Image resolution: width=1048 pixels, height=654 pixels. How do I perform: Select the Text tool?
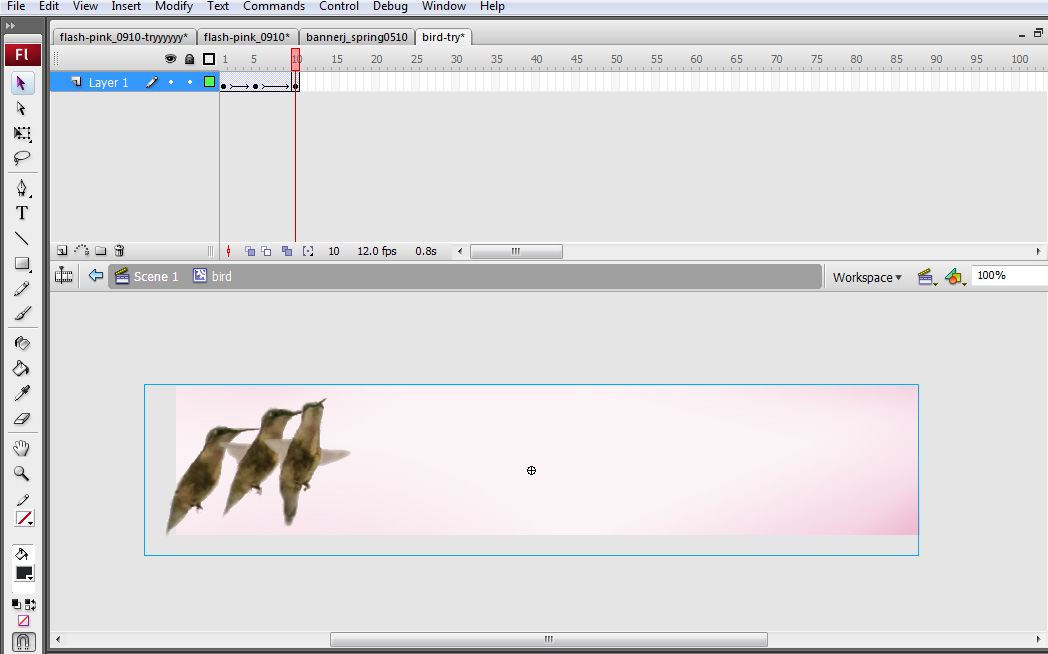point(21,213)
